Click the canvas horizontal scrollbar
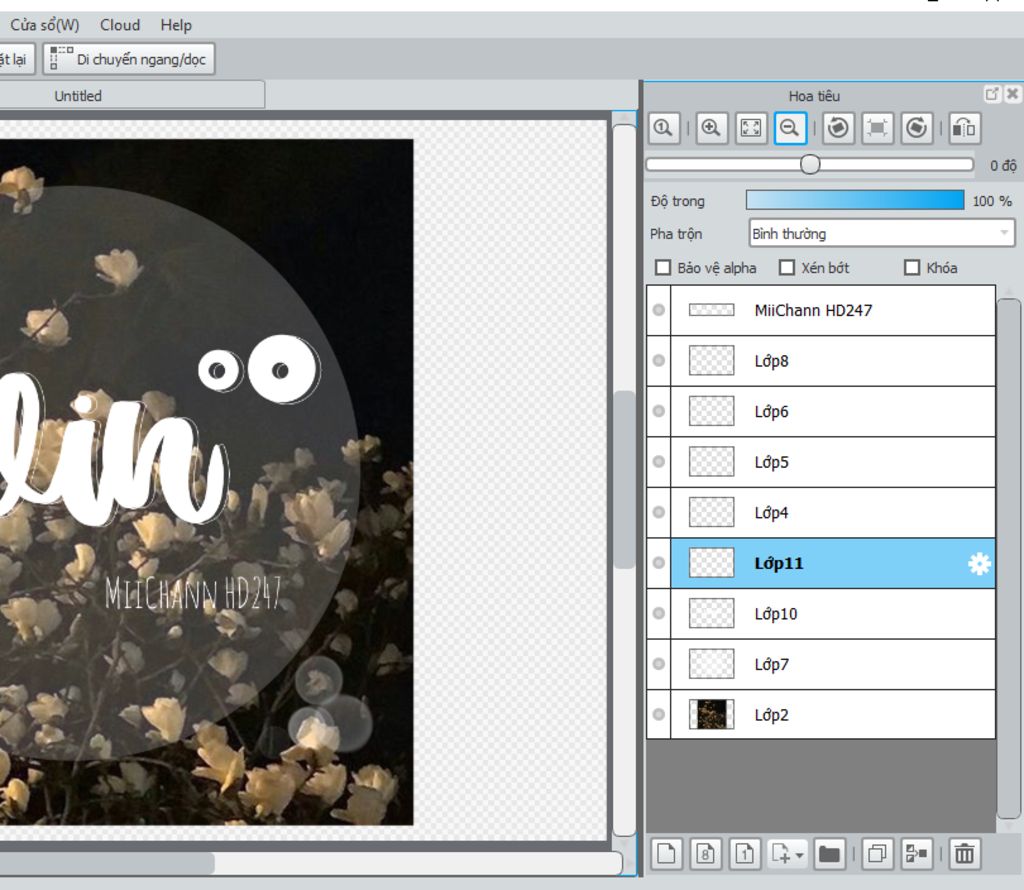Viewport: 1024px width, 890px height. 107,863
